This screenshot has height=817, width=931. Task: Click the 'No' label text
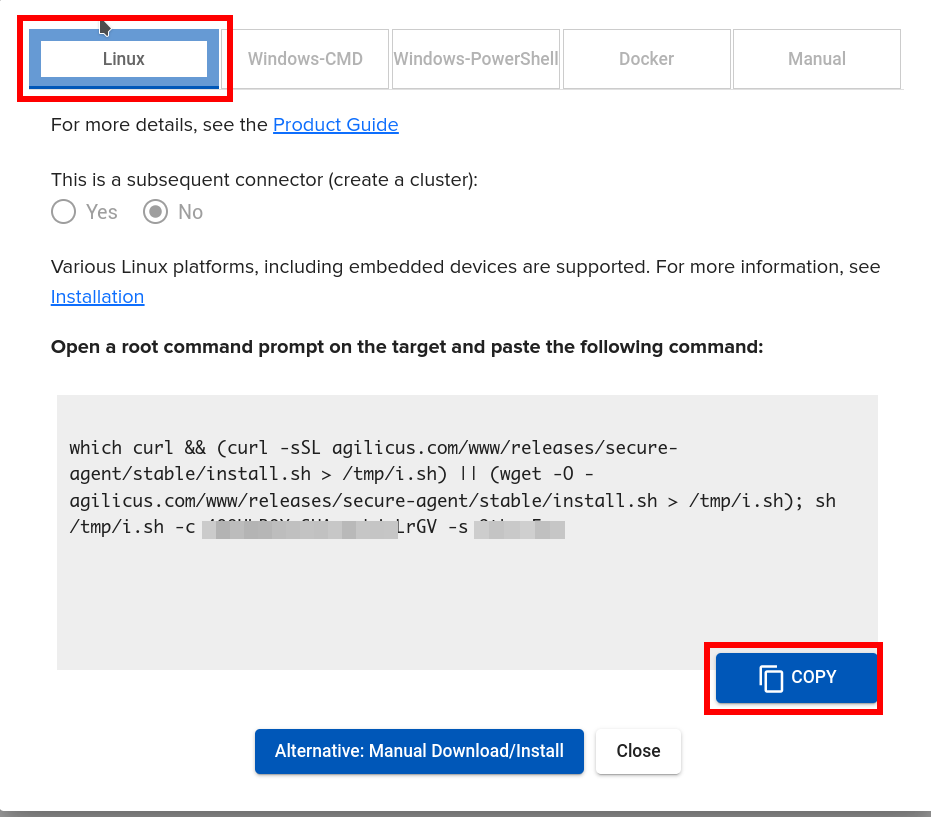click(x=190, y=212)
